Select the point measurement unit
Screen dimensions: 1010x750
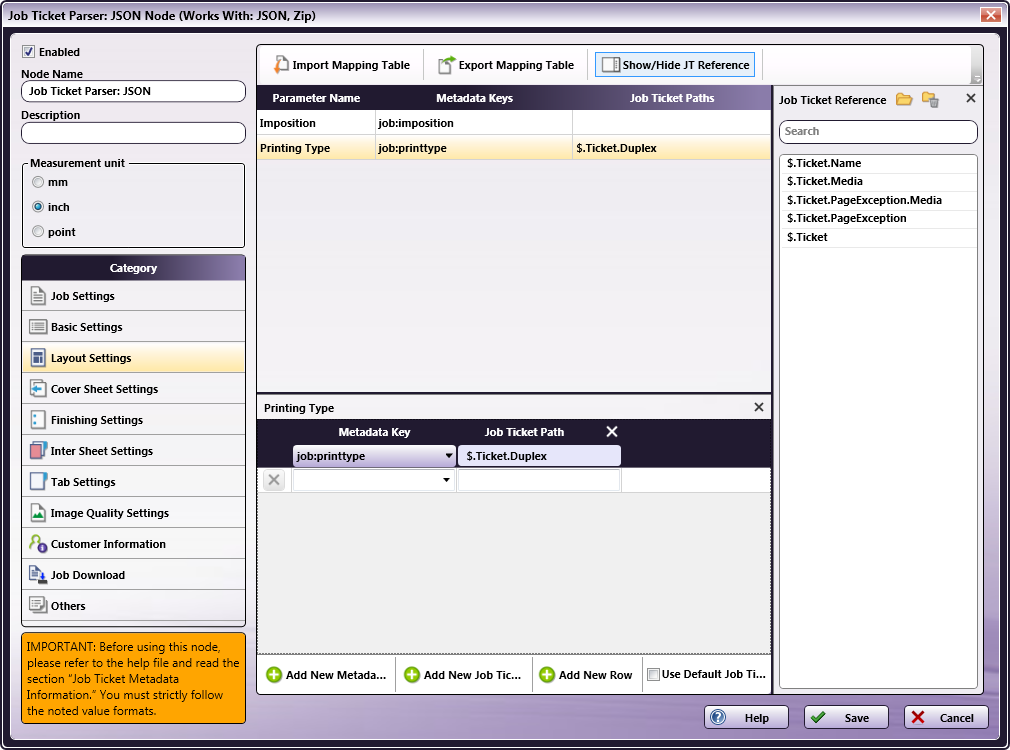(39, 232)
